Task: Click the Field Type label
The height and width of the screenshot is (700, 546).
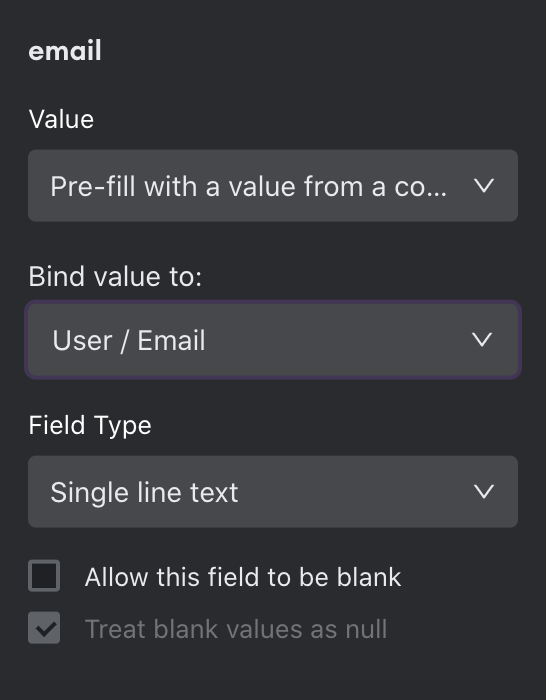Action: [x=90, y=425]
